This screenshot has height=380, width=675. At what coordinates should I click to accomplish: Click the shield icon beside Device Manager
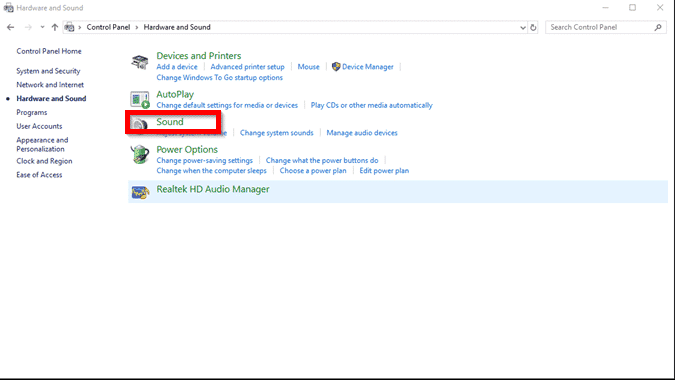(336, 67)
